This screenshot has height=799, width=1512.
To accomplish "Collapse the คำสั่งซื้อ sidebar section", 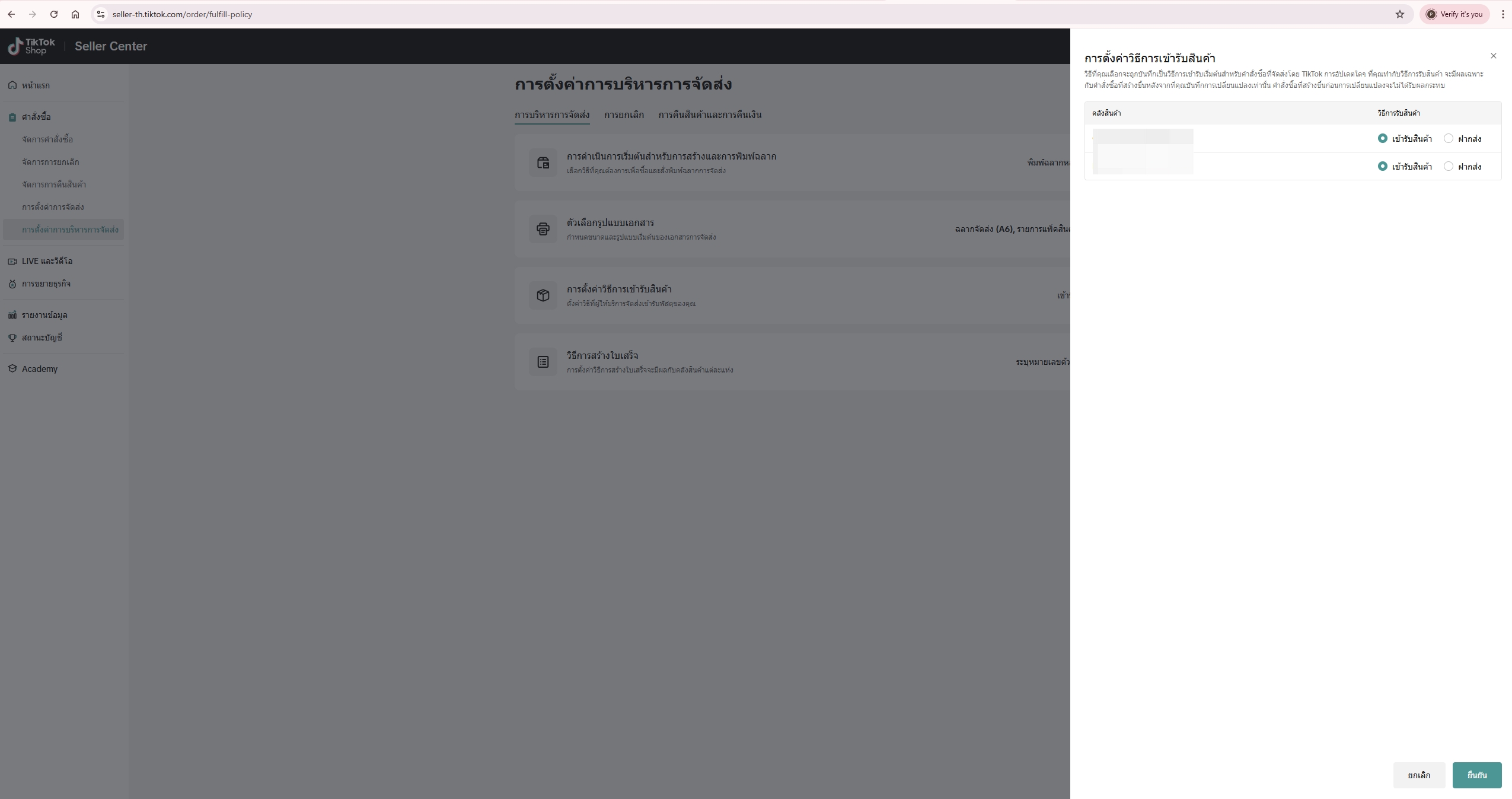I will (x=36, y=117).
